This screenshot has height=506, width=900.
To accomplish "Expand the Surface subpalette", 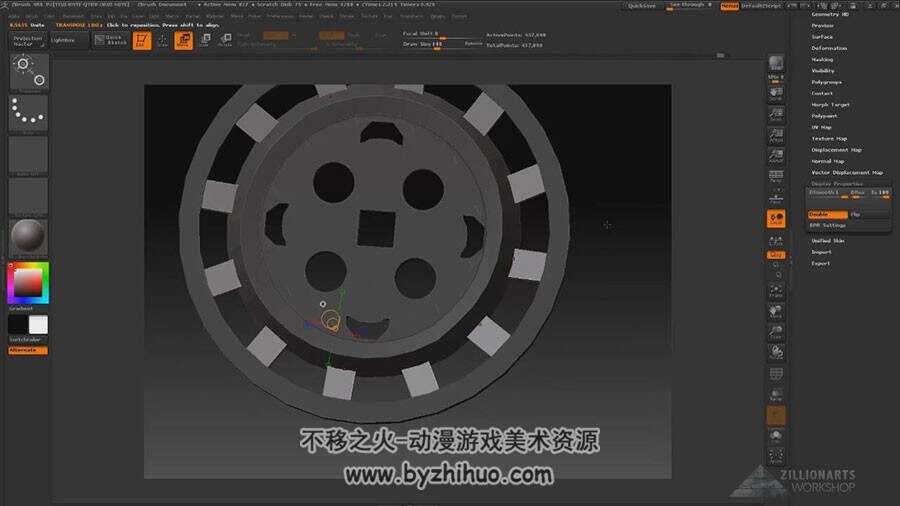I will (822, 37).
